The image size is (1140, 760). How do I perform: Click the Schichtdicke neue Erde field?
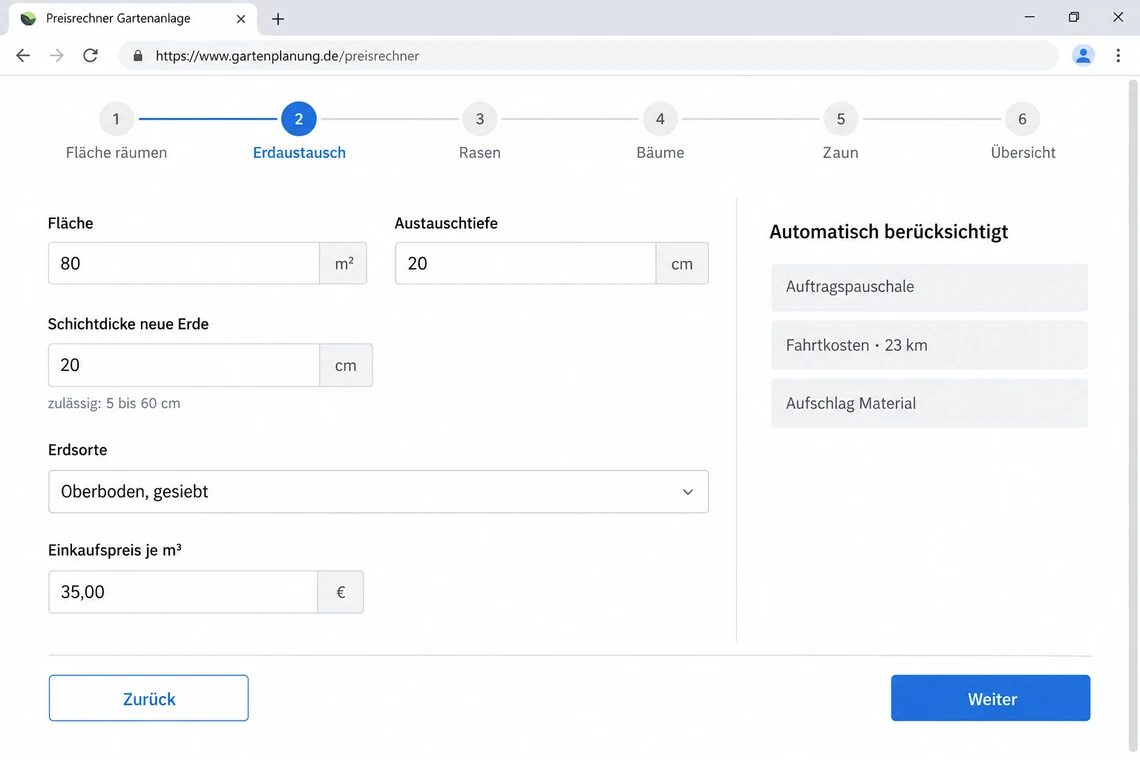pyautogui.click(x=184, y=365)
